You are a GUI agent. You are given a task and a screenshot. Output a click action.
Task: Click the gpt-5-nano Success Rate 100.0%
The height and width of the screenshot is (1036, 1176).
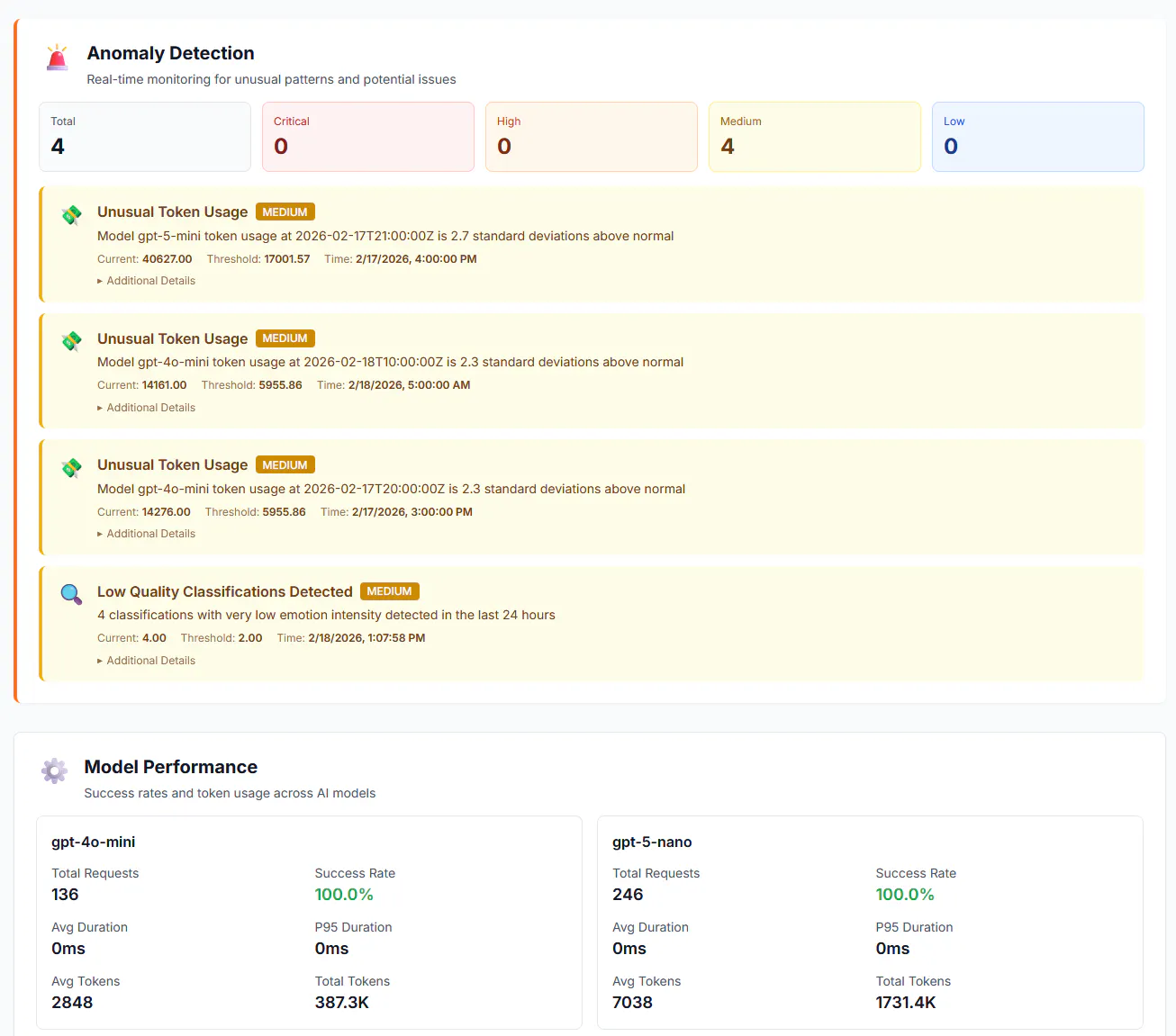click(905, 895)
